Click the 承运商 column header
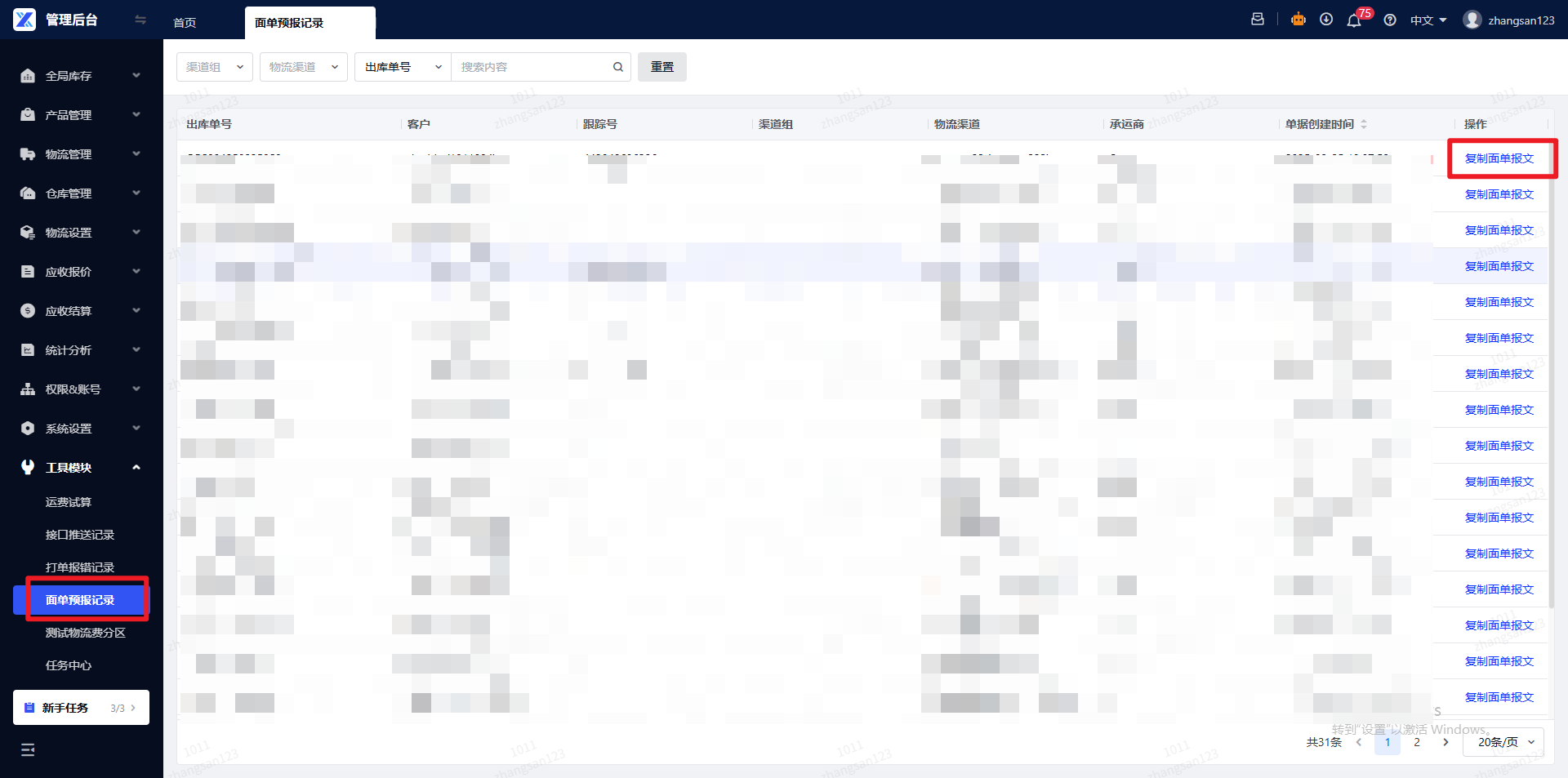Screen dimensions: 1568x778 (1127, 124)
